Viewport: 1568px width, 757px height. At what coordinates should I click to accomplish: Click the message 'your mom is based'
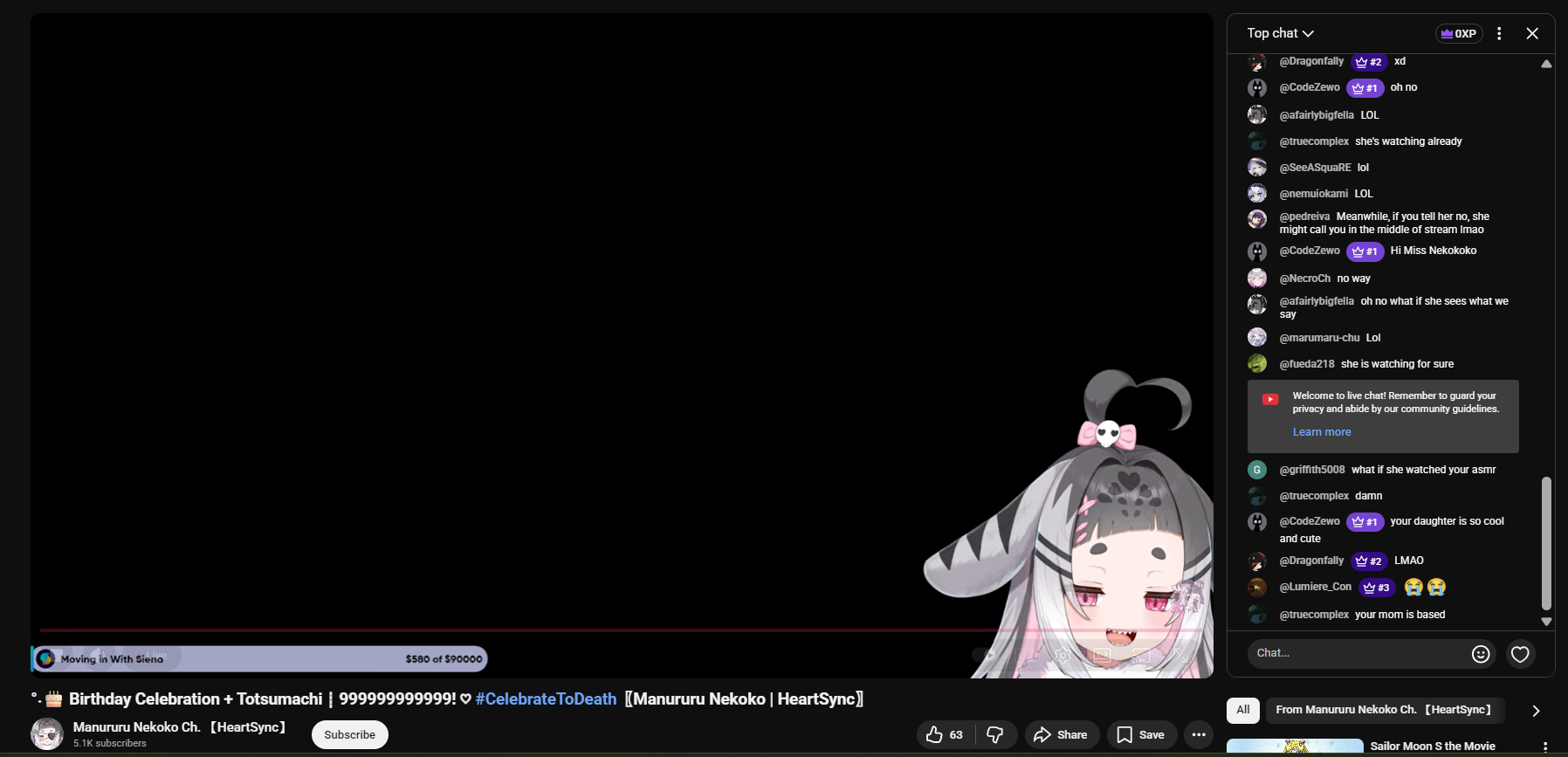1400,615
